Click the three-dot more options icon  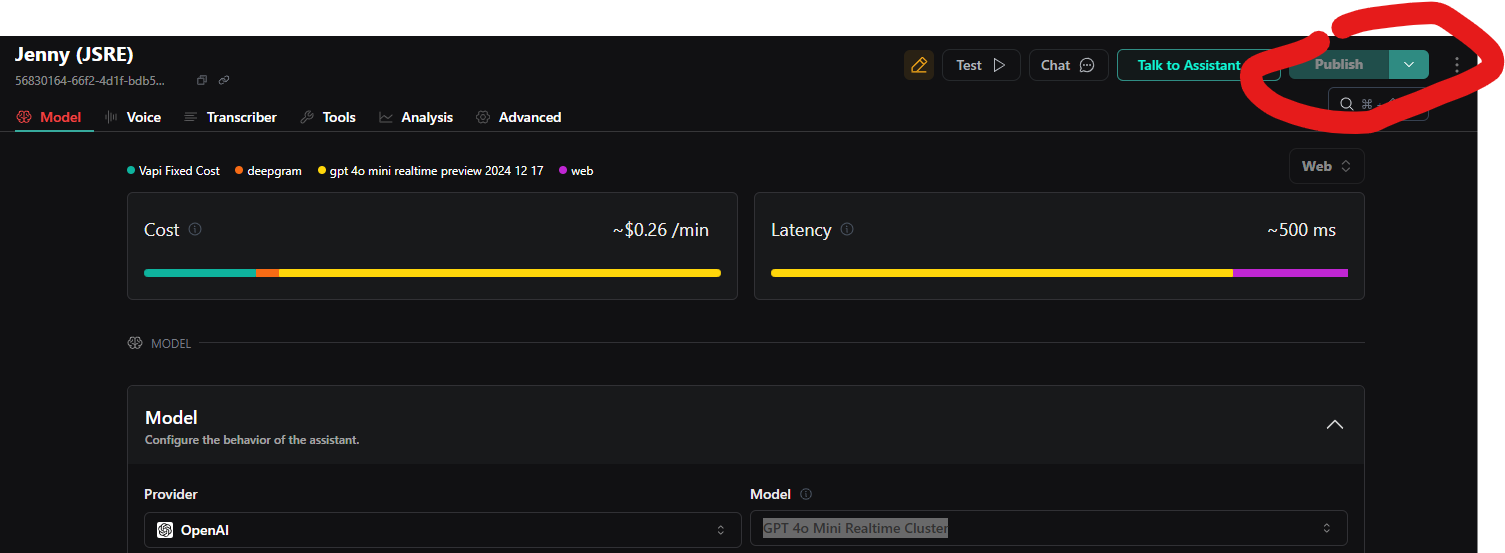click(1457, 65)
